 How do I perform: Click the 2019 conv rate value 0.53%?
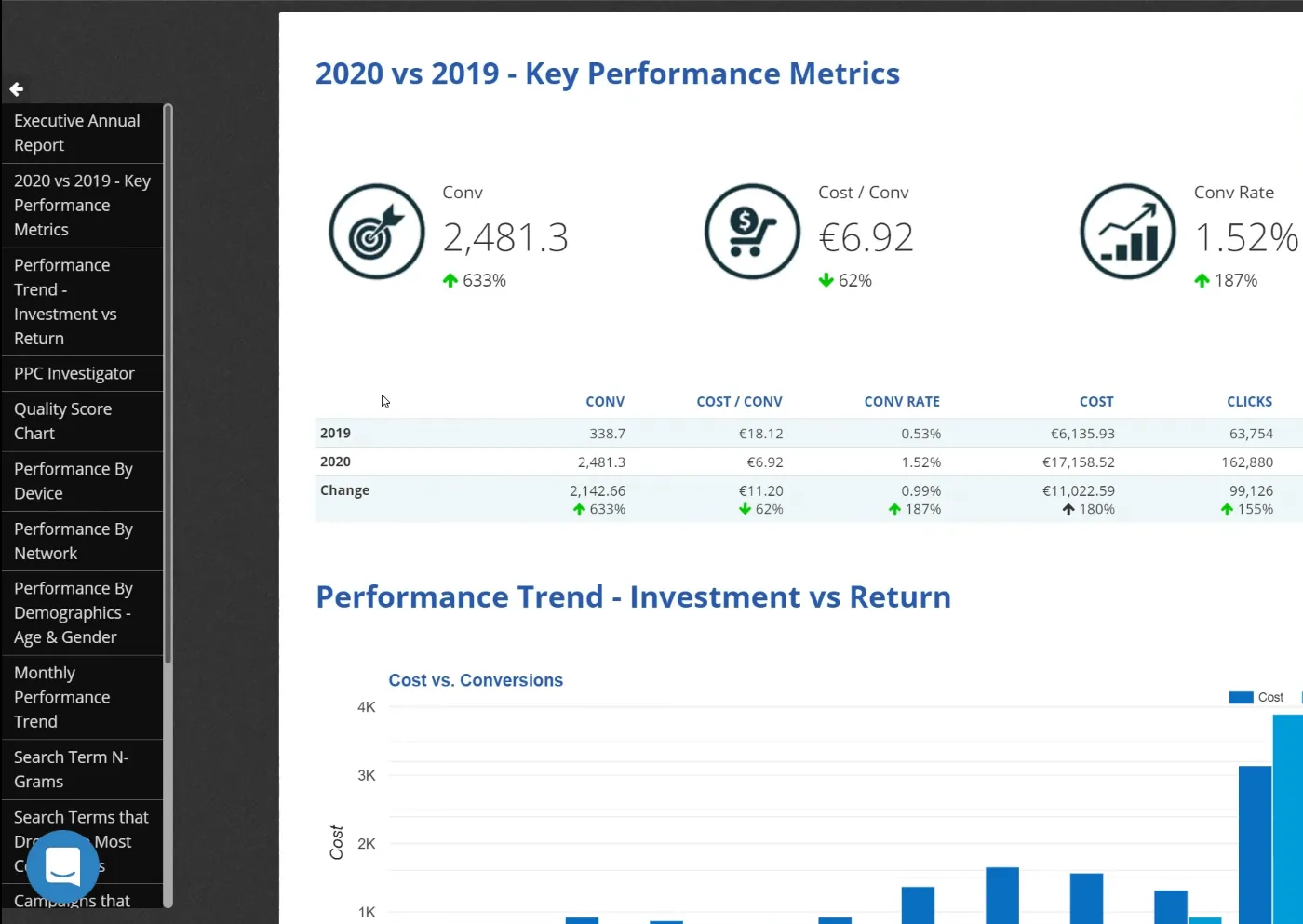921,434
